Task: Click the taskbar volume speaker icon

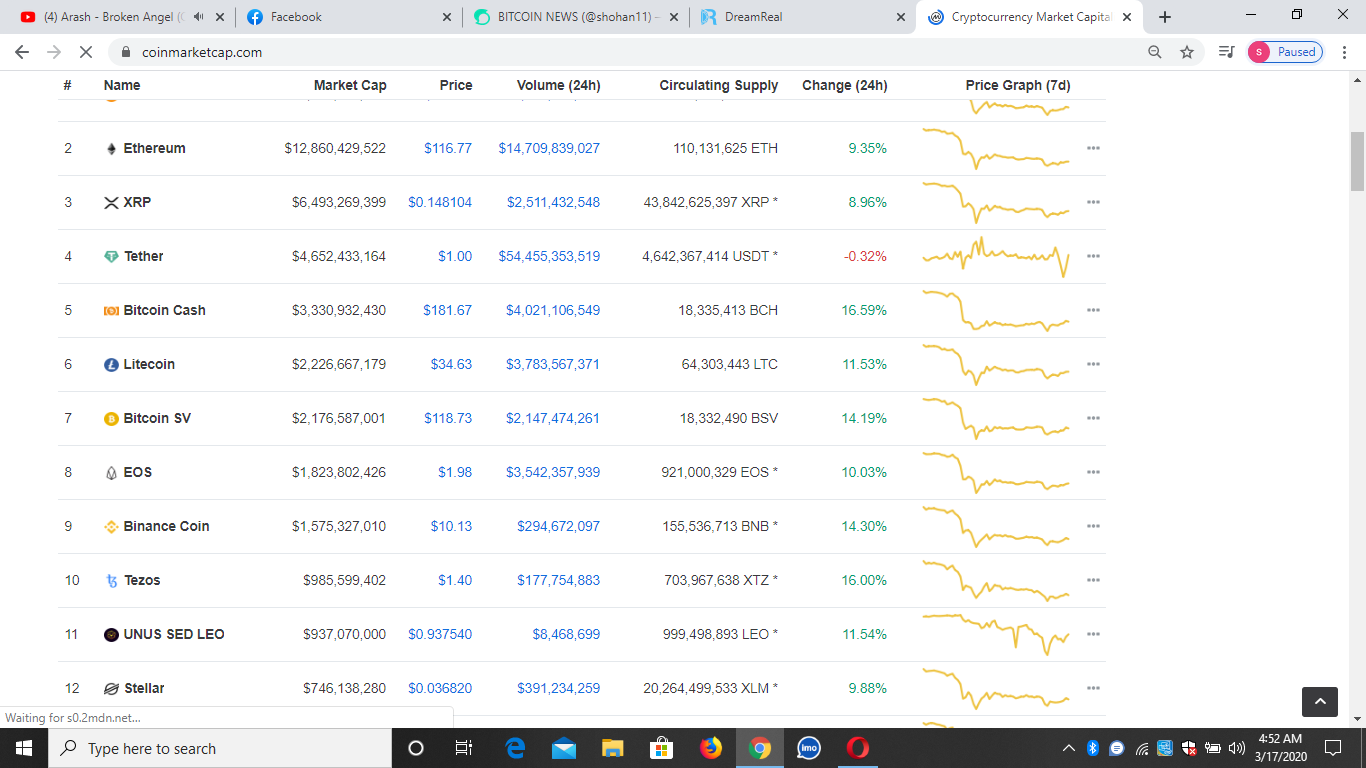Action: point(1236,748)
